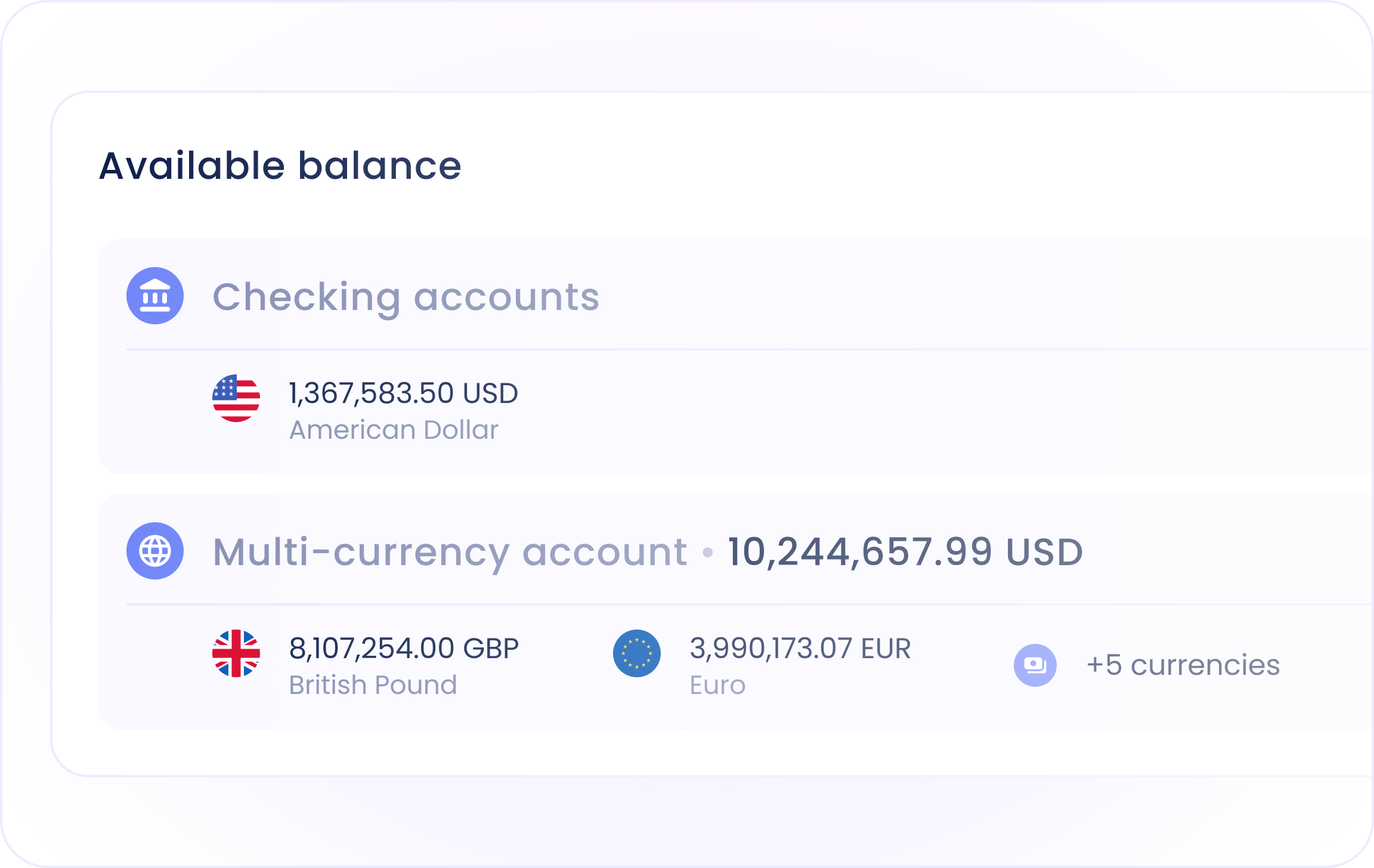Click the 3,990,173.07 EUR balance
This screenshot has height=868, width=1374.
click(x=800, y=649)
